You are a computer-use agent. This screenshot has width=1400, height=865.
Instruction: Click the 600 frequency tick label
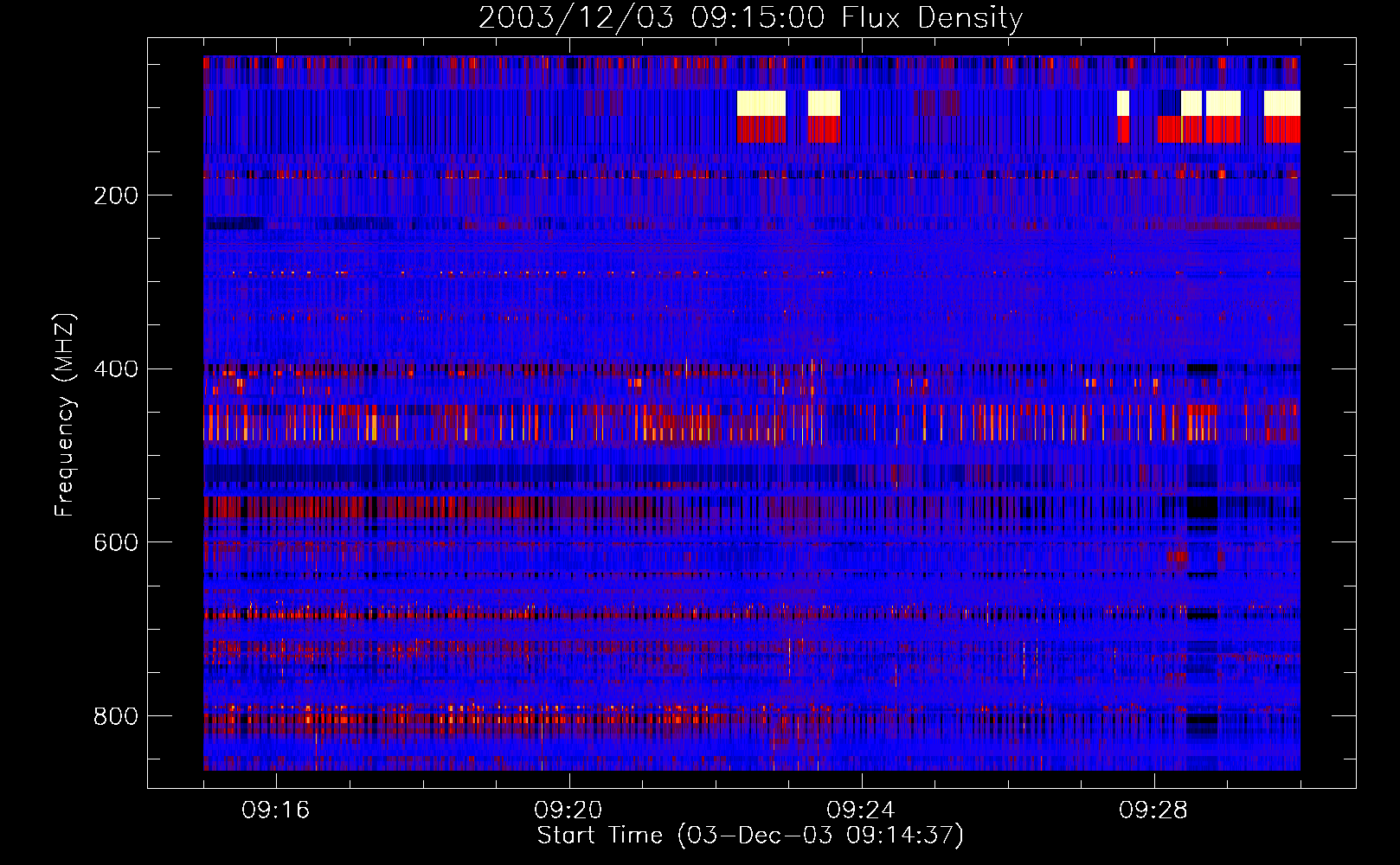(116, 542)
